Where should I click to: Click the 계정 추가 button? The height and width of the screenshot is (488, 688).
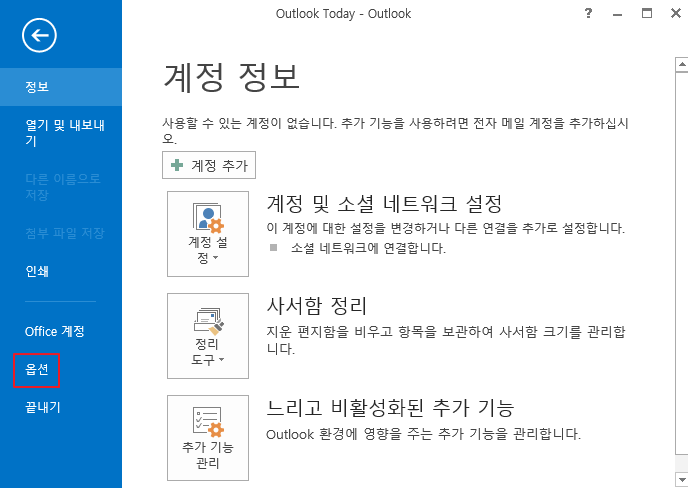(209, 165)
